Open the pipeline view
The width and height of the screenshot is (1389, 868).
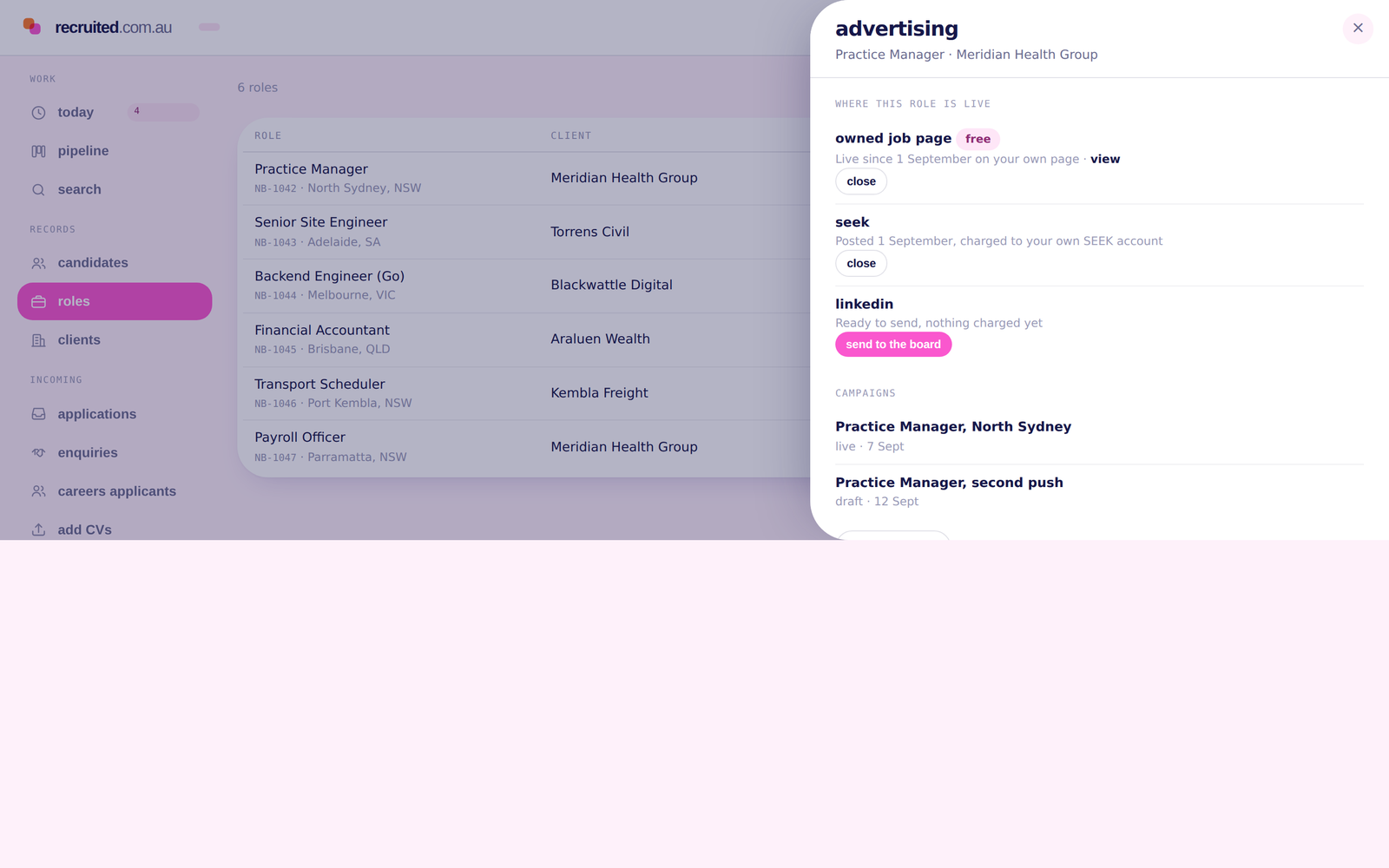pyautogui.click(x=115, y=151)
